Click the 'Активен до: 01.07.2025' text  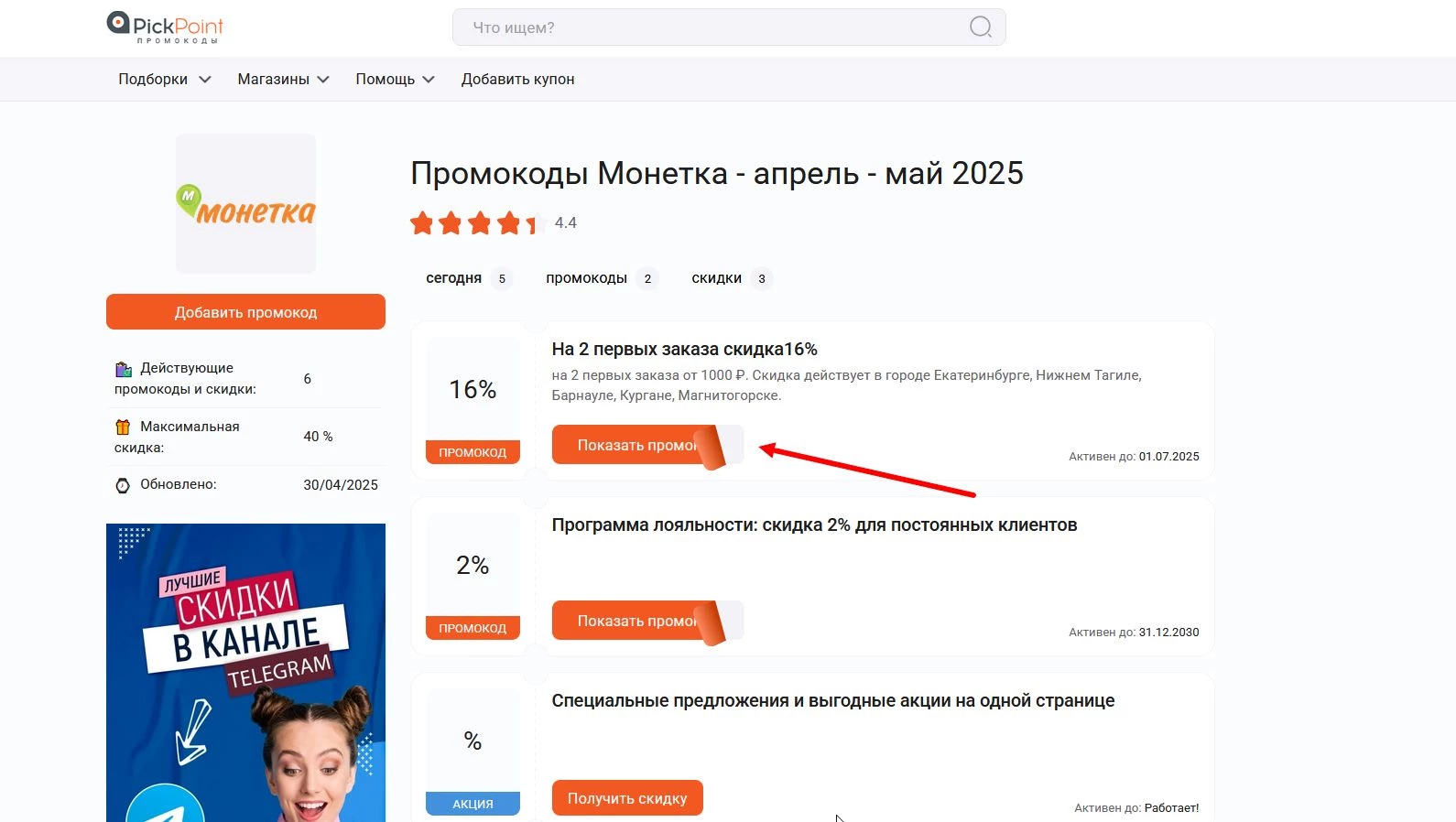tap(1134, 456)
